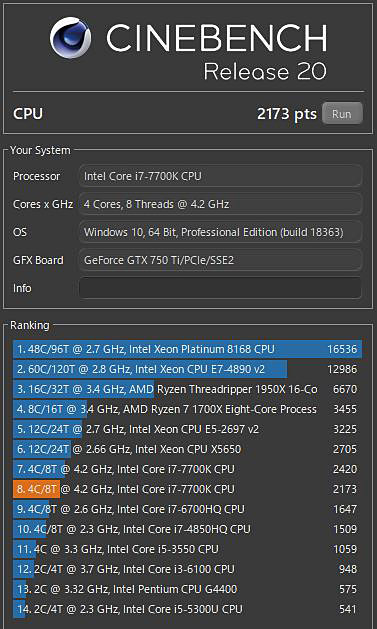Click the Xeon X5650 ranking entry
The width and height of the screenshot is (377, 629).
pos(187,449)
